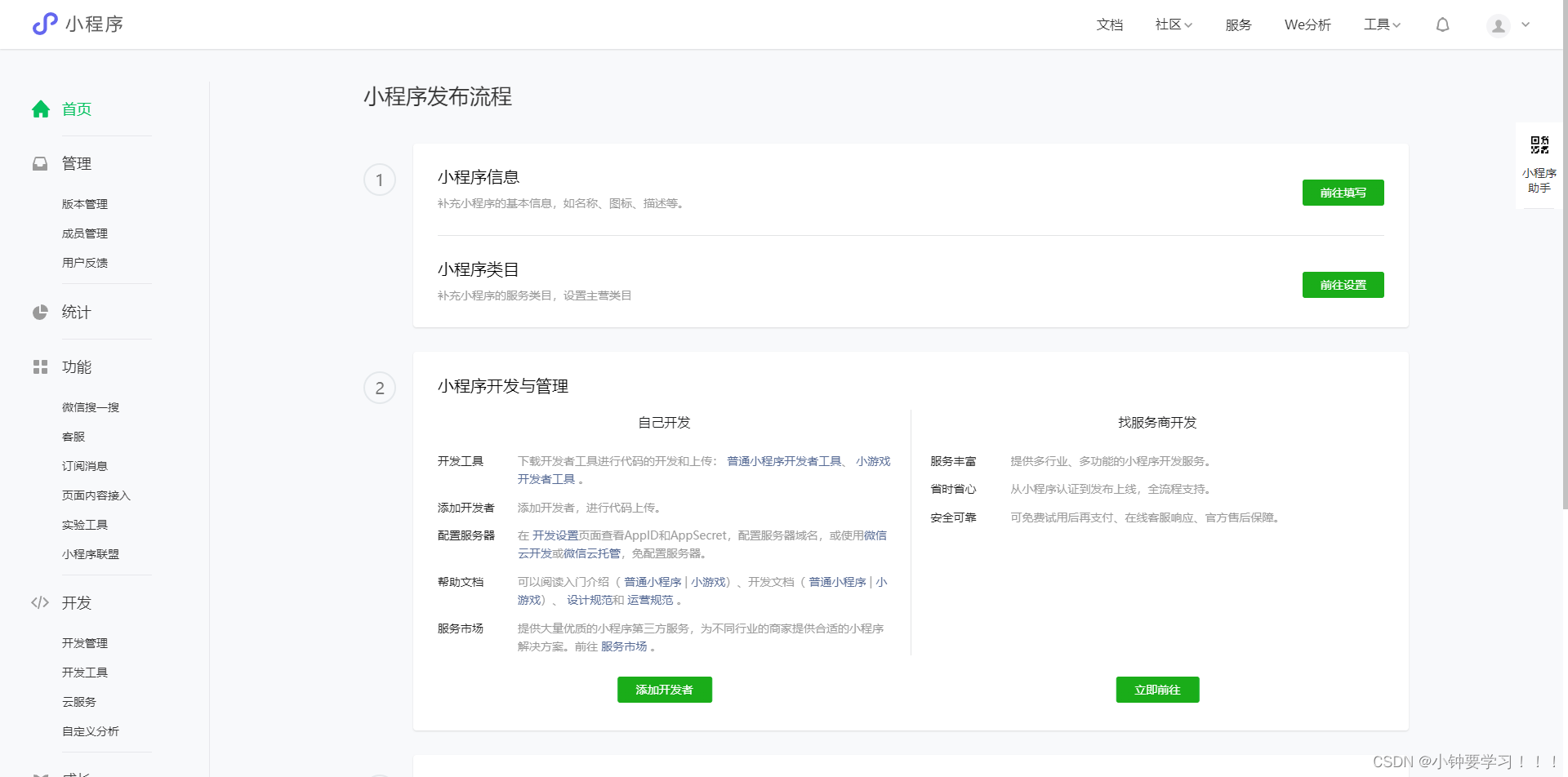Open the 设计规范 link
Image resolution: width=1568 pixels, height=777 pixels.
click(x=590, y=600)
